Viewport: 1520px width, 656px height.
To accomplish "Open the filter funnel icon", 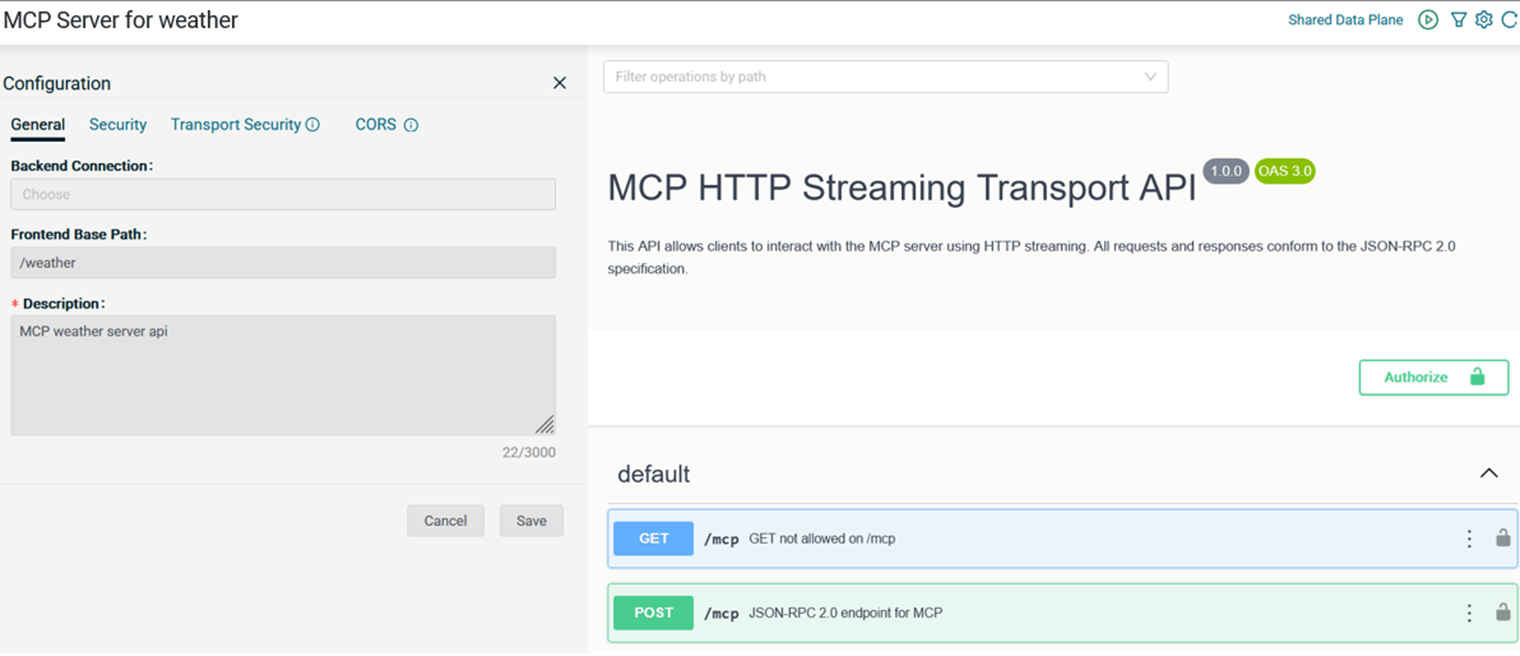I will pyautogui.click(x=1459, y=20).
